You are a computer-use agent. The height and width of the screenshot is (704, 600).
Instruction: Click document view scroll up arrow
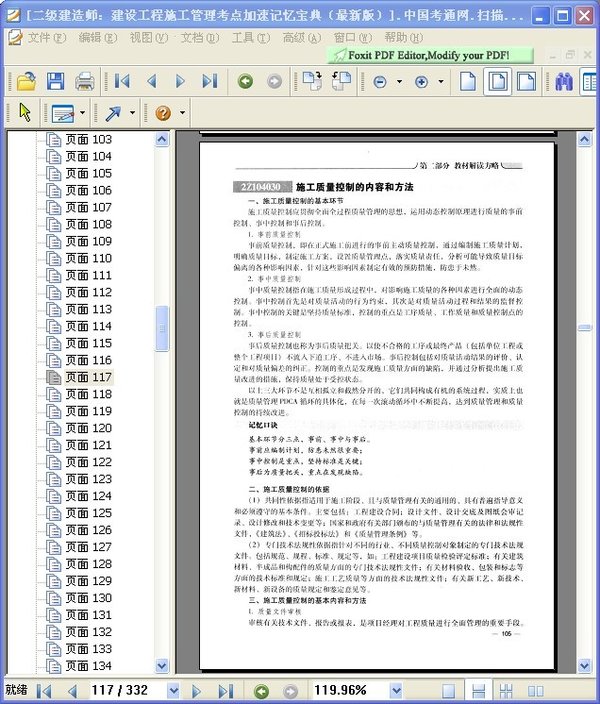click(584, 140)
